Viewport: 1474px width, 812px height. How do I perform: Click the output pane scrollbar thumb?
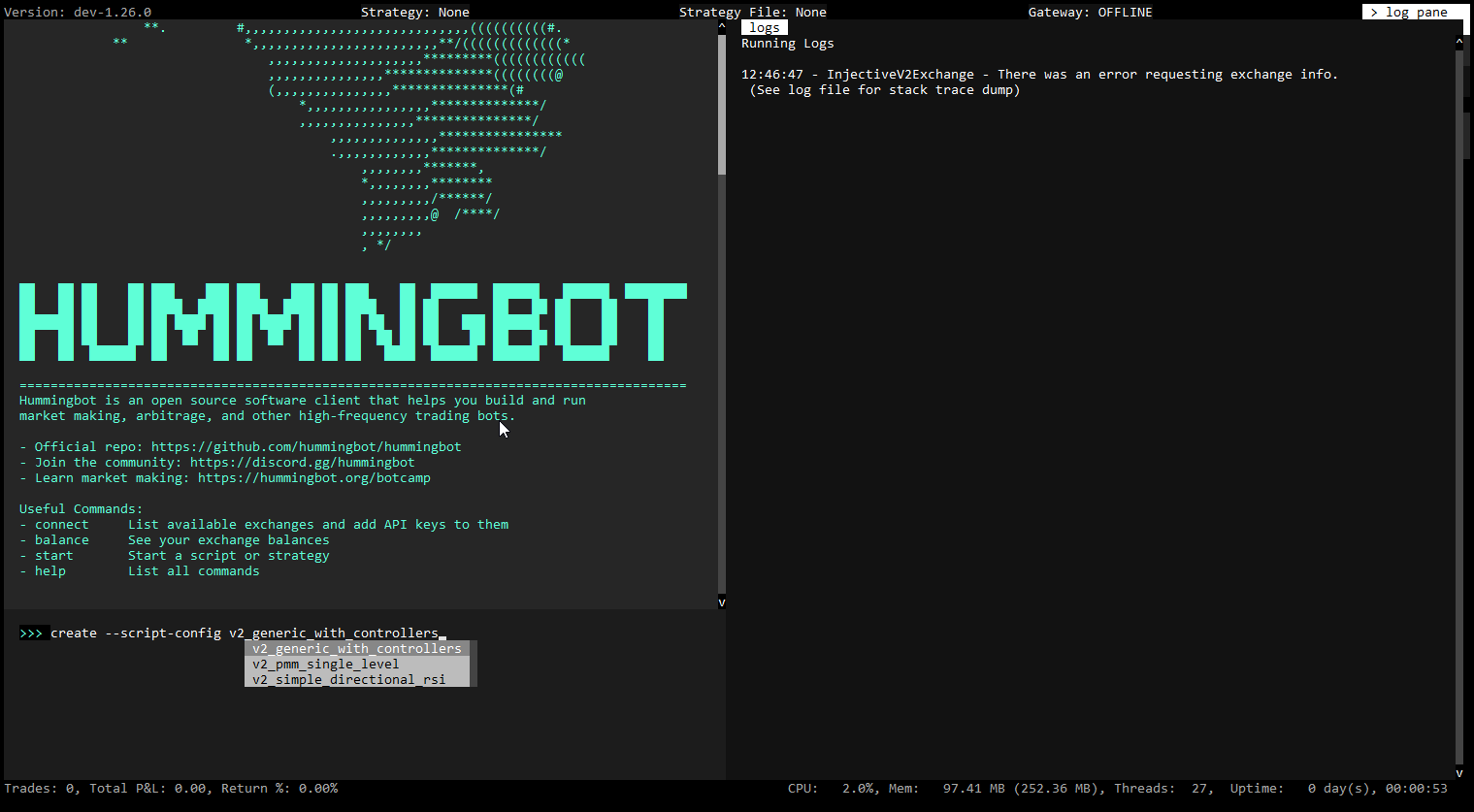click(x=721, y=104)
